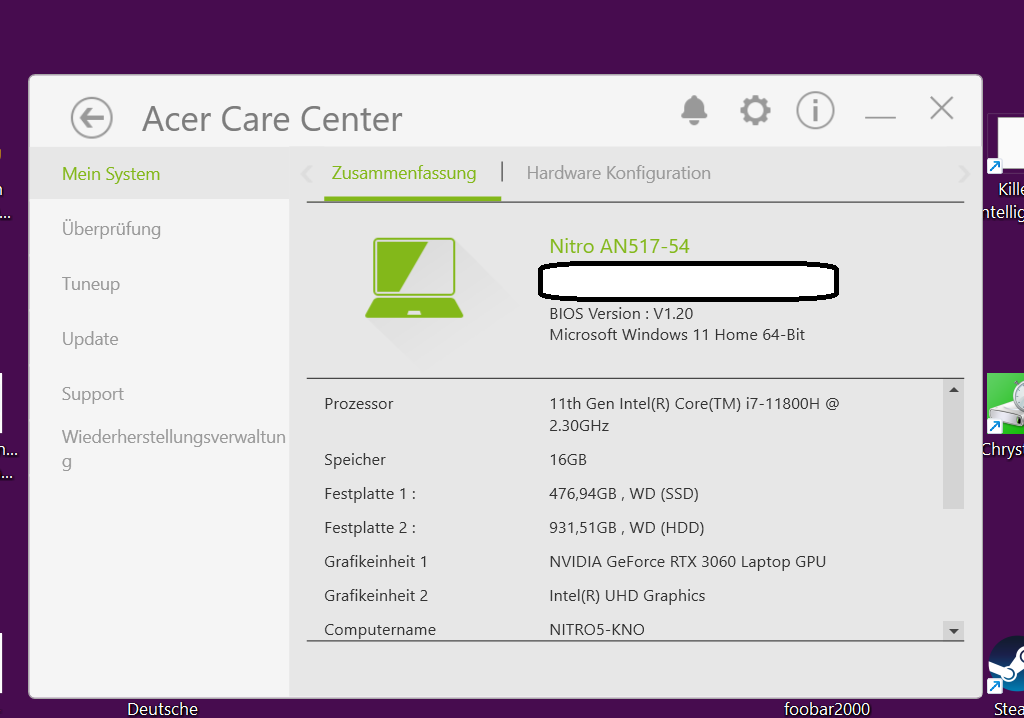Open Wiederherstellungsverwaltung in the sidebar
The width and height of the screenshot is (1024, 718).
tap(174, 449)
